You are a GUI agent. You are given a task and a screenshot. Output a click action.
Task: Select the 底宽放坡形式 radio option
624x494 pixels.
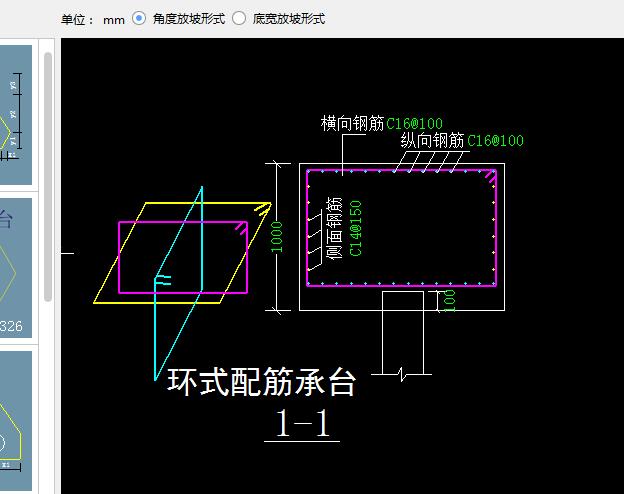pos(239,19)
